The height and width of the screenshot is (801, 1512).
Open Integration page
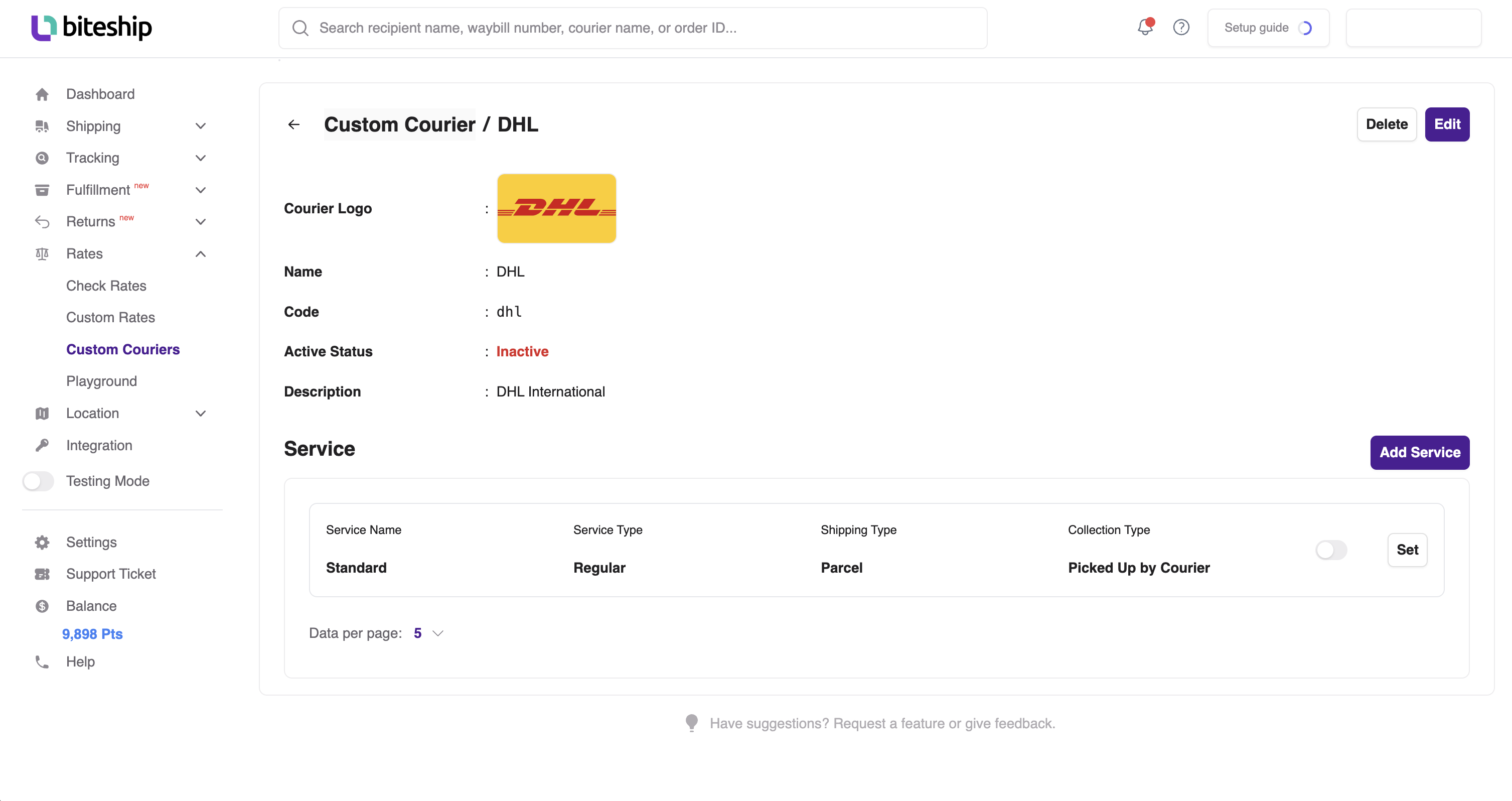click(x=99, y=446)
